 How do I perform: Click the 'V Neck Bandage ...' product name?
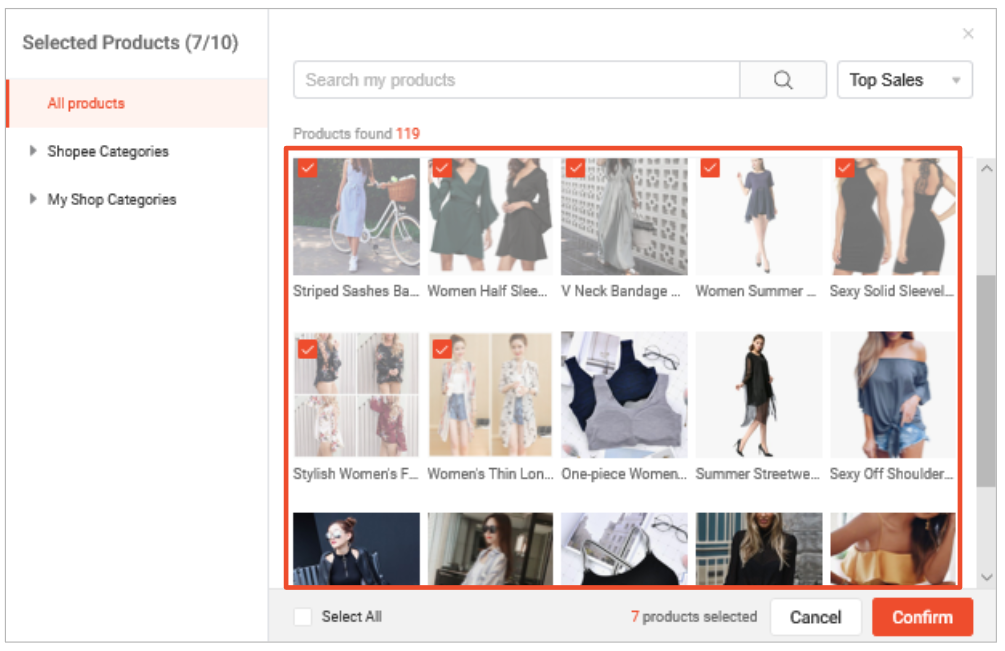pos(620,291)
